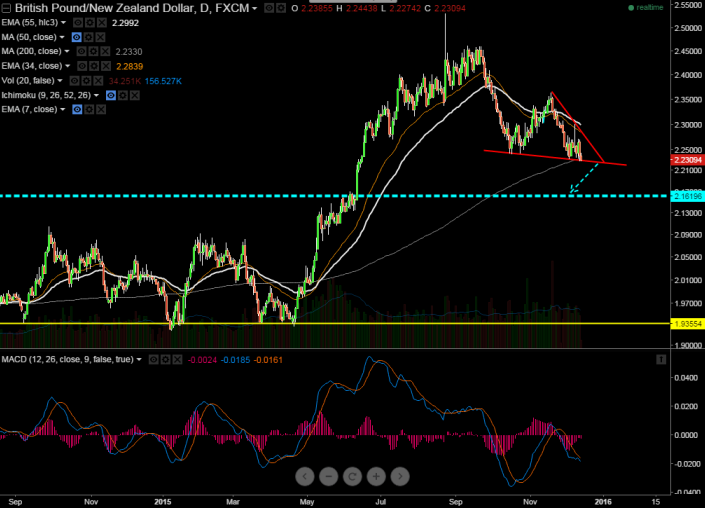Click the realtime status indicator

(x=646, y=8)
